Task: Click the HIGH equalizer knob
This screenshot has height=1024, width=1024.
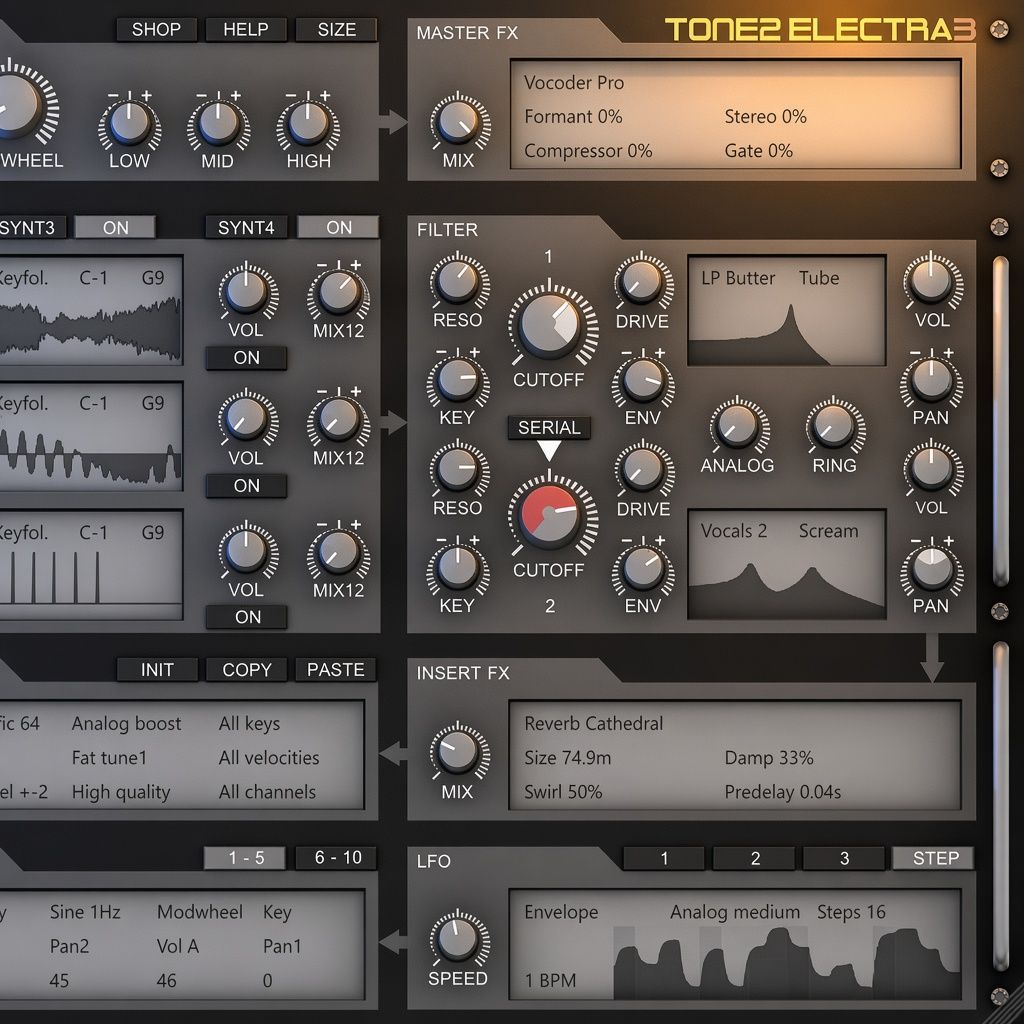Action: click(308, 123)
